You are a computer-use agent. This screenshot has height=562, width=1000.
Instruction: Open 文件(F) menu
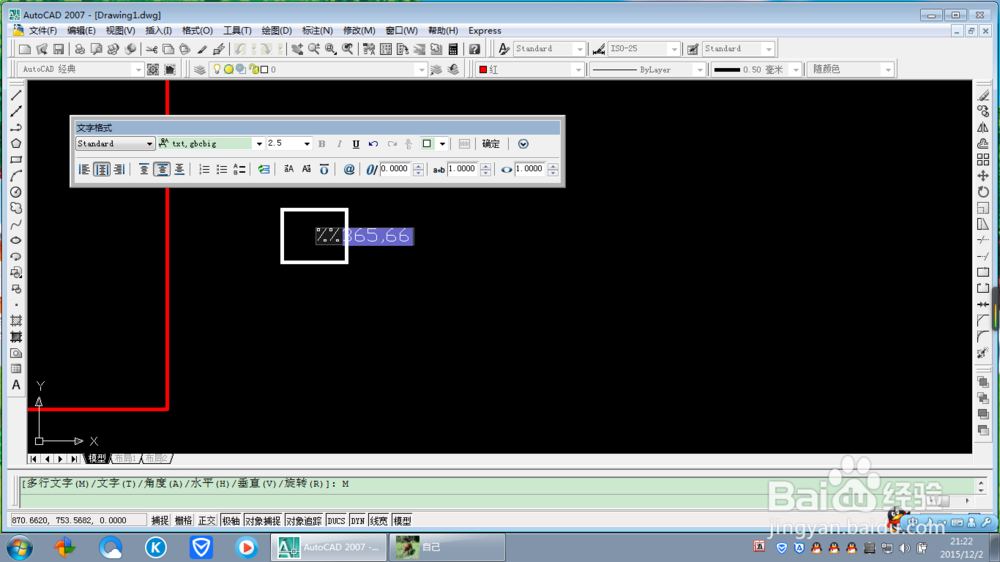click(43, 31)
